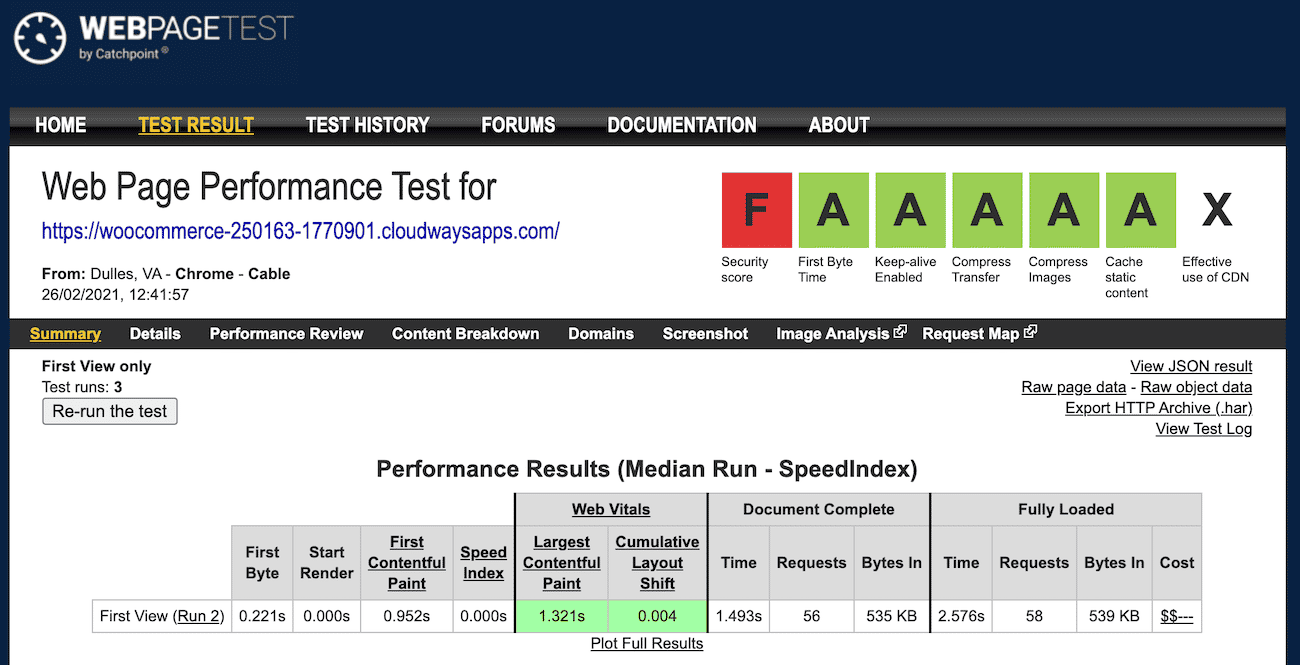Screen dimensions: 1300x665
Task: Click the red F Security score badge
Action: [x=757, y=210]
